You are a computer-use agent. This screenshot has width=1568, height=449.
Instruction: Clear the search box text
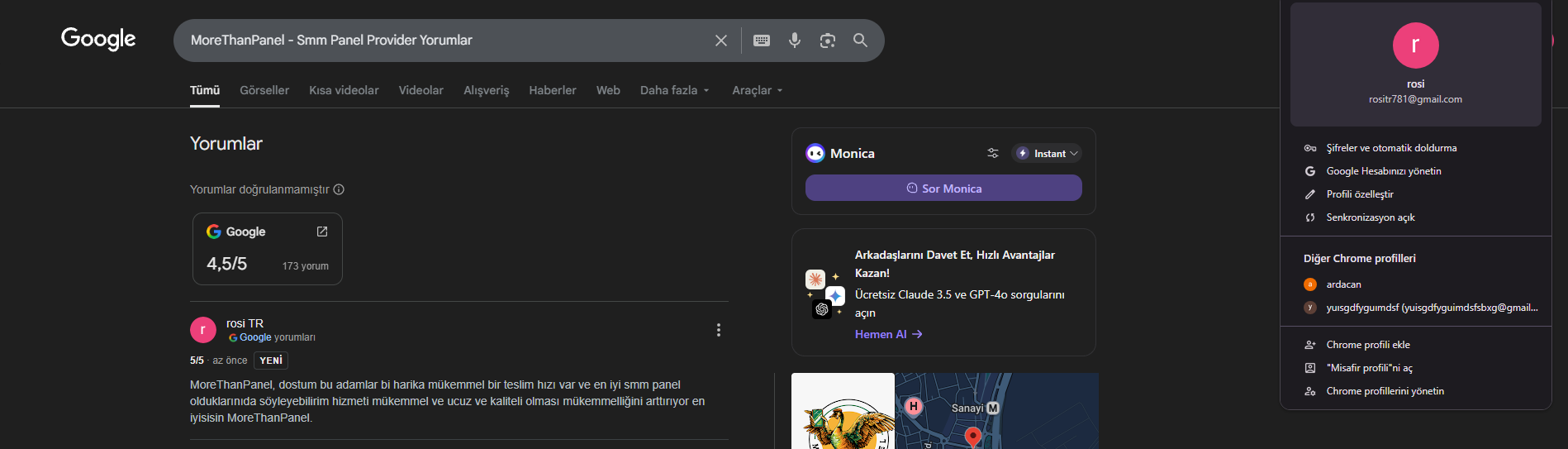pyautogui.click(x=721, y=41)
